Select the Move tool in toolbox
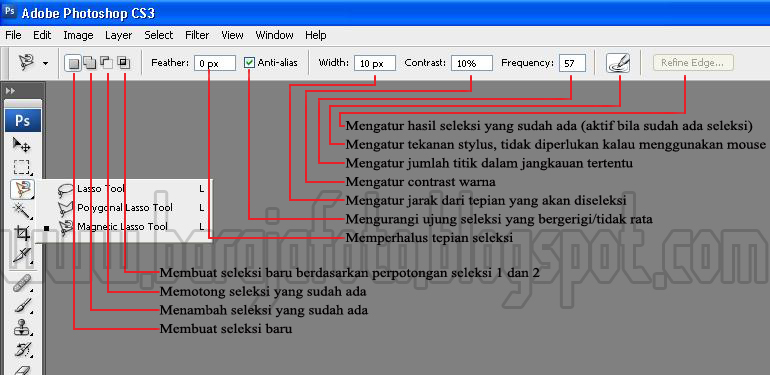This screenshot has width=770, height=375. pyautogui.click(x=22, y=145)
